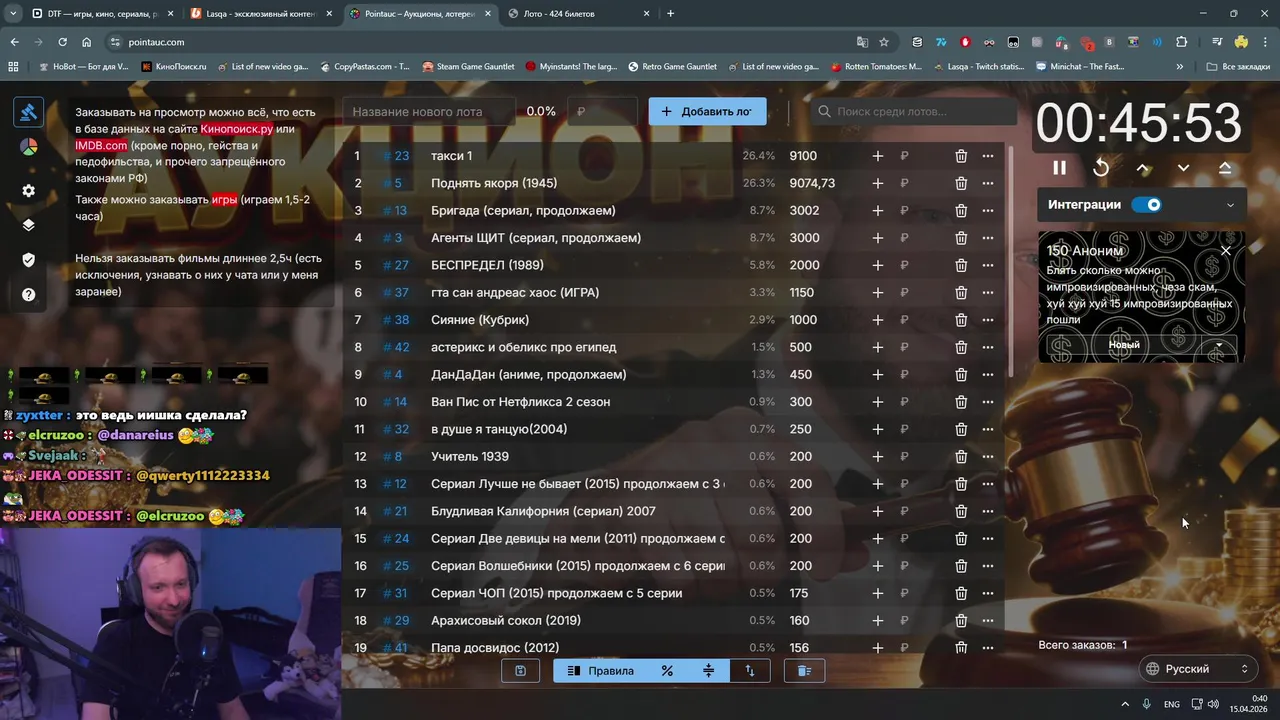1280x720 pixels.
Task: Click the Добавить лот button
Action: pos(707,111)
